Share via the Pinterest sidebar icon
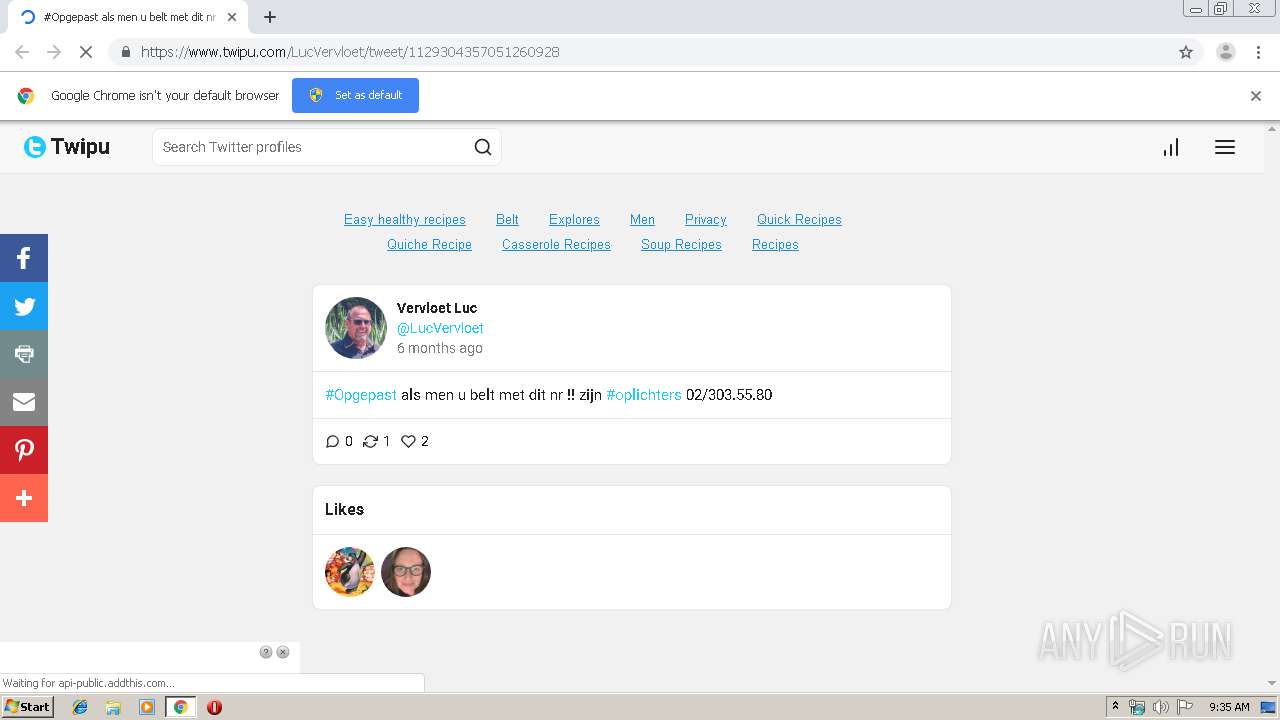This screenshot has height=720, width=1280. [x=24, y=450]
